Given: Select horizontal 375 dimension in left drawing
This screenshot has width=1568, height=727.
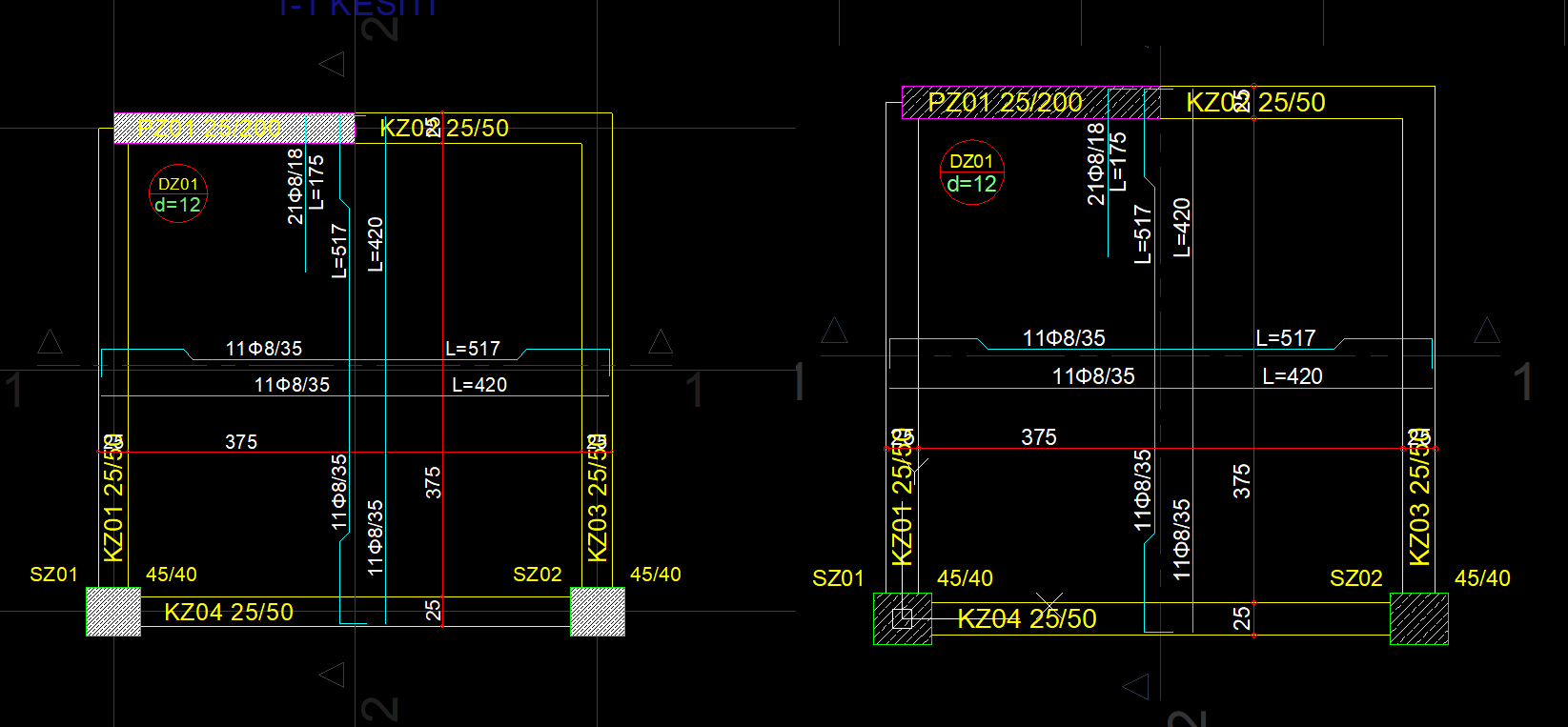Looking at the screenshot, I should 241,442.
